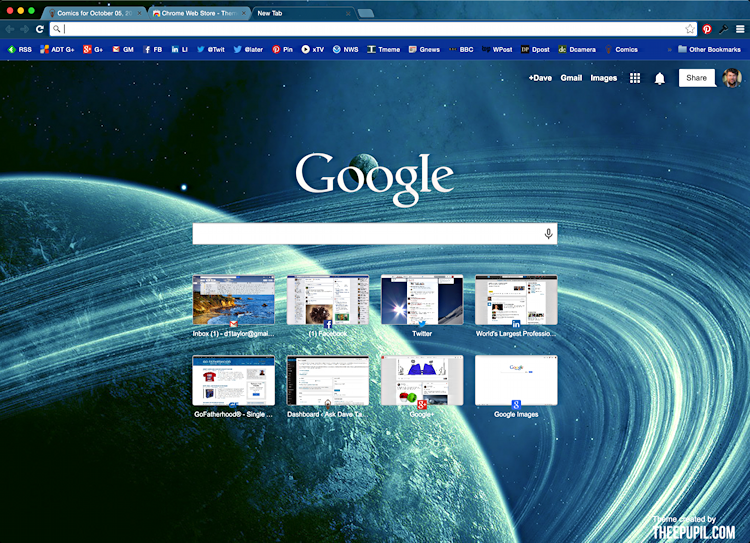Go forward with the forward arrow
Image resolution: width=750 pixels, height=543 pixels.
coord(25,29)
